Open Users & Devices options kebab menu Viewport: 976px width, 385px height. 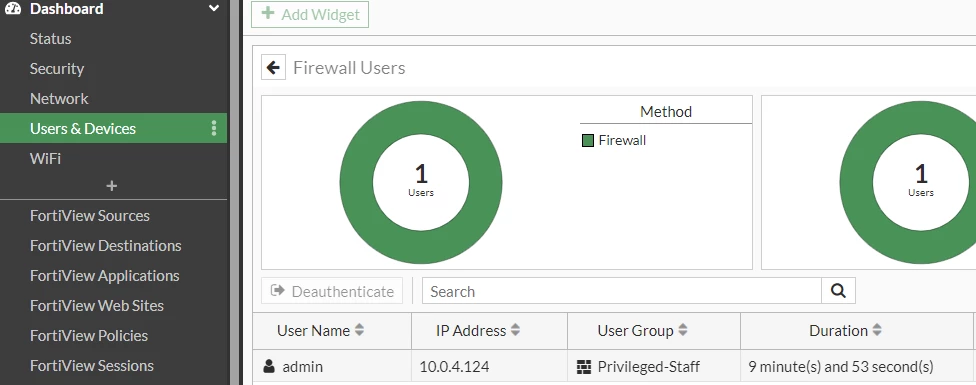click(x=214, y=128)
